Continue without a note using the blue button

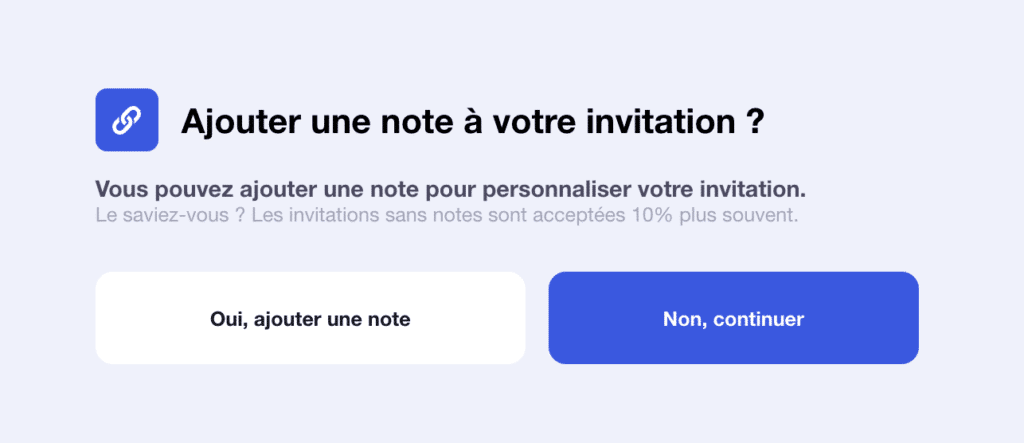[x=733, y=318]
